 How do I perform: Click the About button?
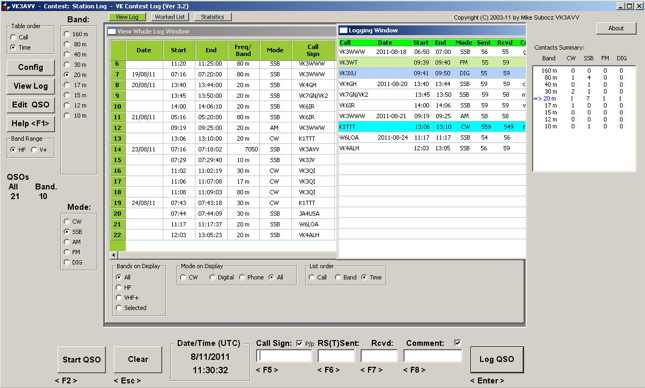pyautogui.click(x=616, y=28)
